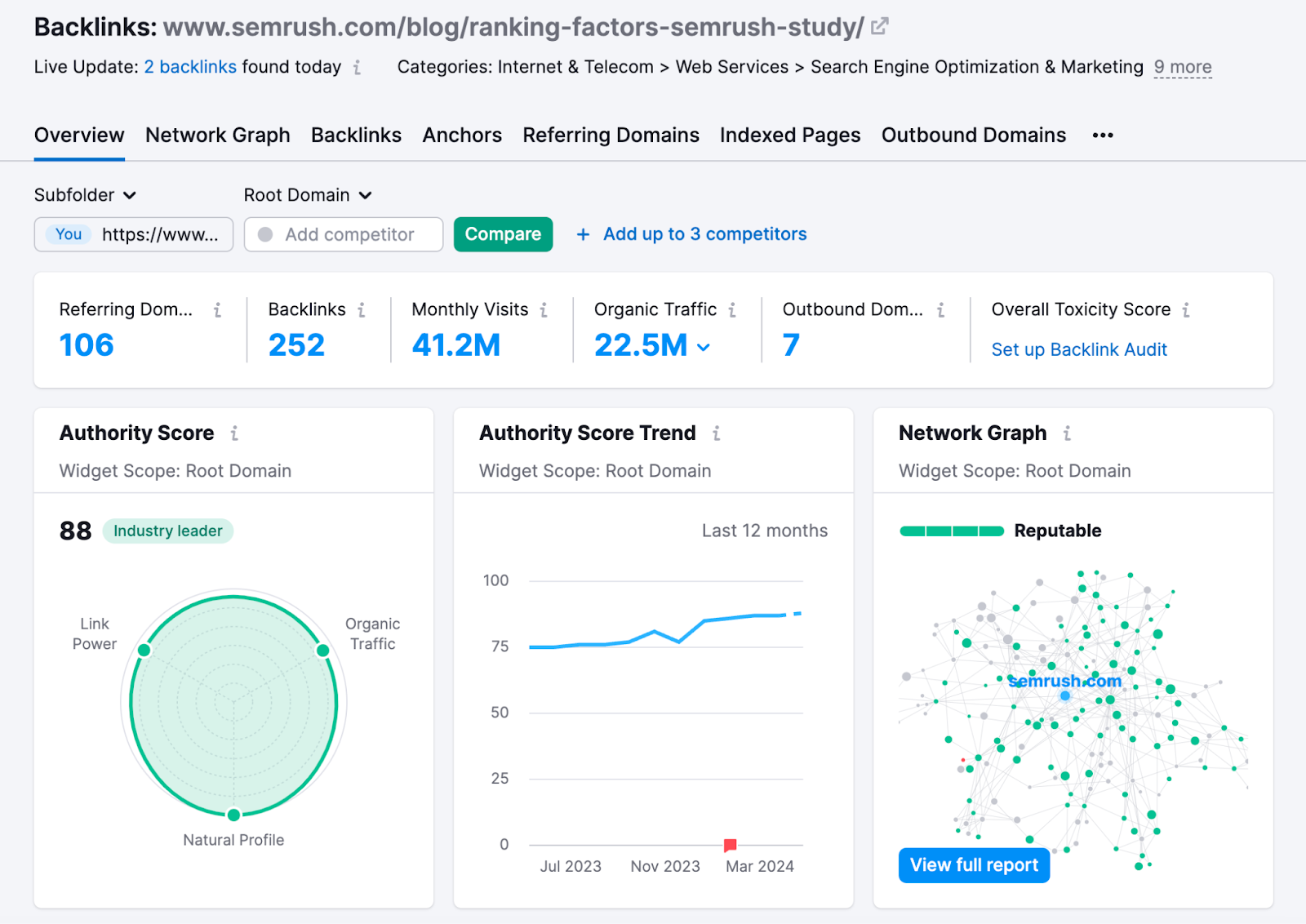
Task: Open the Referring Domains tab
Action: (611, 135)
